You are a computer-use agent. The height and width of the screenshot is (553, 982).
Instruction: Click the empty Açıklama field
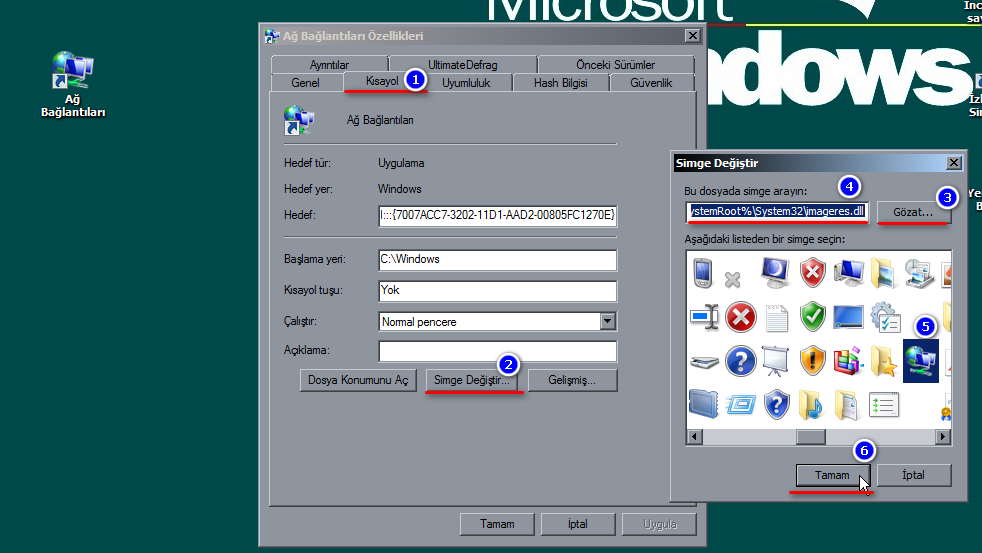pyautogui.click(x=497, y=351)
